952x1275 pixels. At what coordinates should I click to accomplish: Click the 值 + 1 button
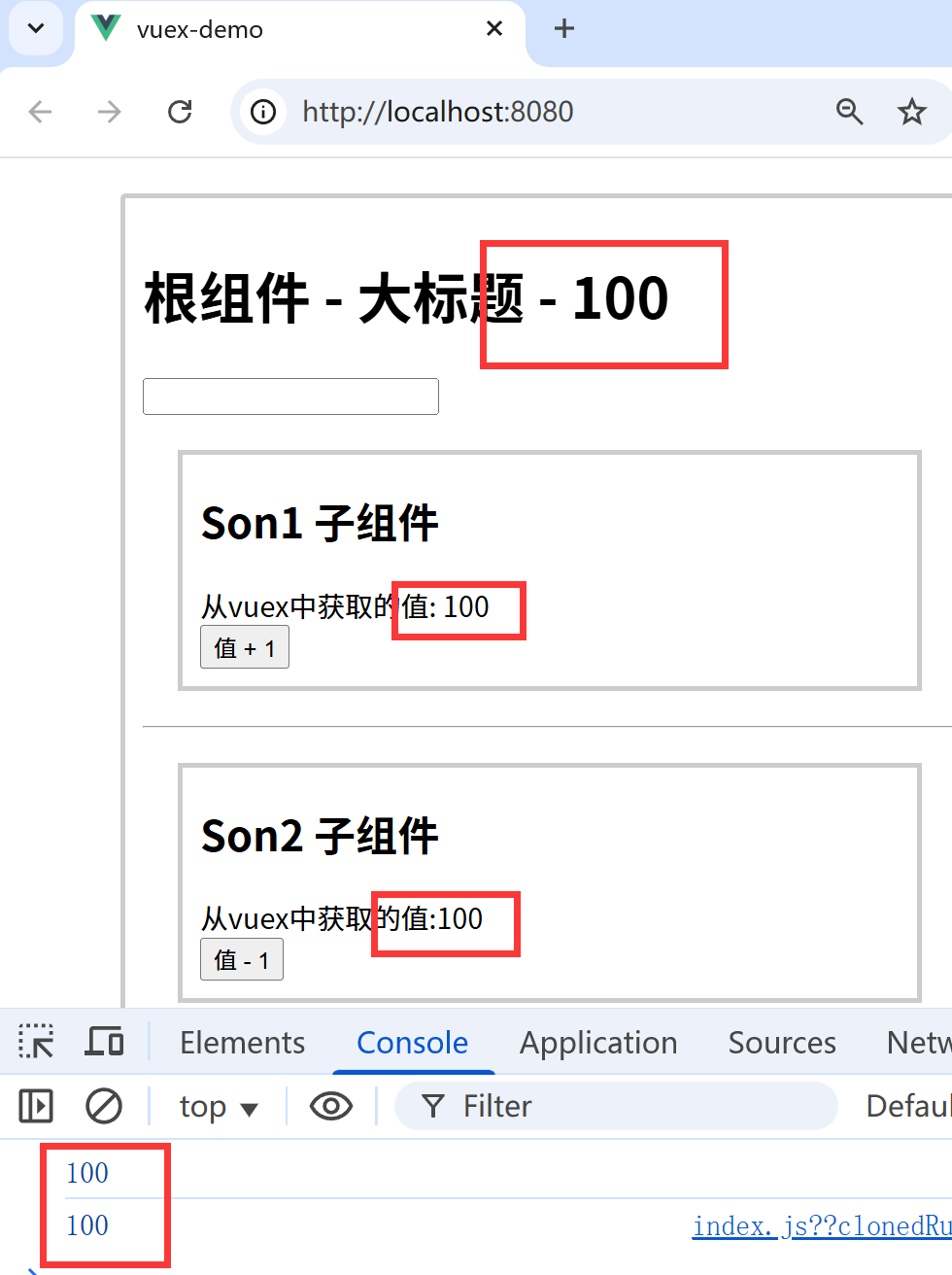point(245,648)
